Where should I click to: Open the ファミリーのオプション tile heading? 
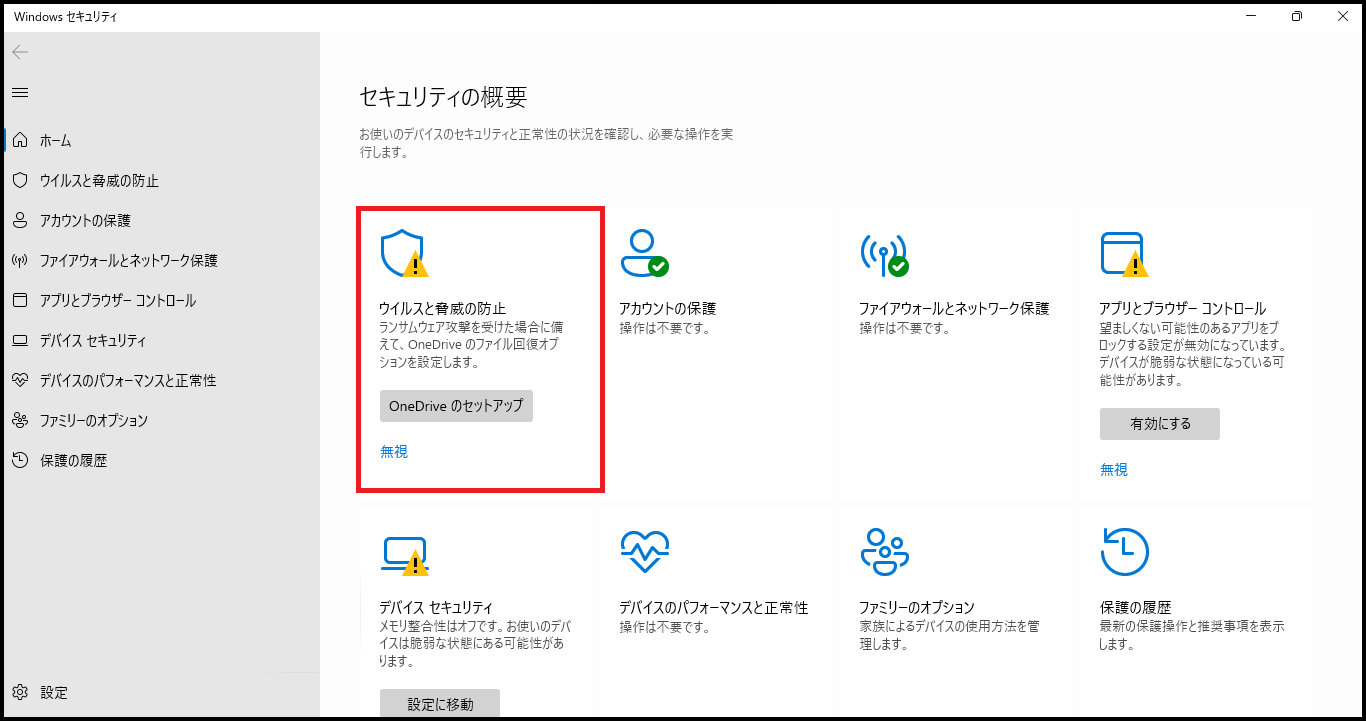point(917,607)
